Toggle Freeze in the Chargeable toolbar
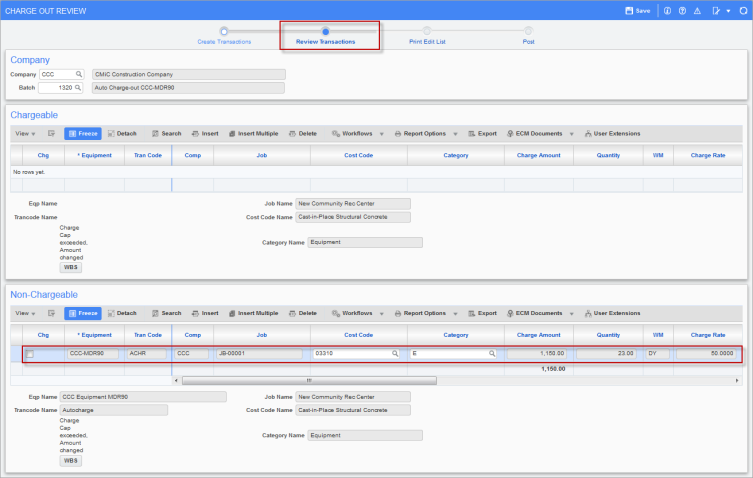753x478 pixels. pos(83,133)
